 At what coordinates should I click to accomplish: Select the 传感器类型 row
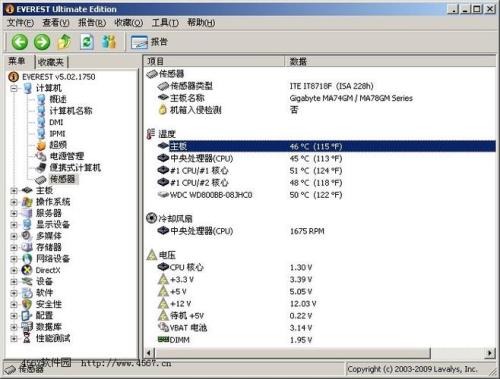tap(320, 86)
